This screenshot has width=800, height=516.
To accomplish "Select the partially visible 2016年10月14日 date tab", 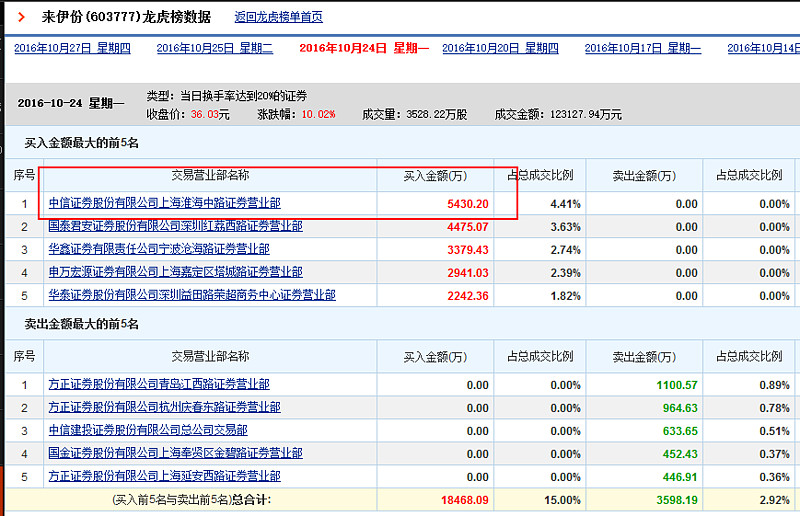I will coord(764,48).
